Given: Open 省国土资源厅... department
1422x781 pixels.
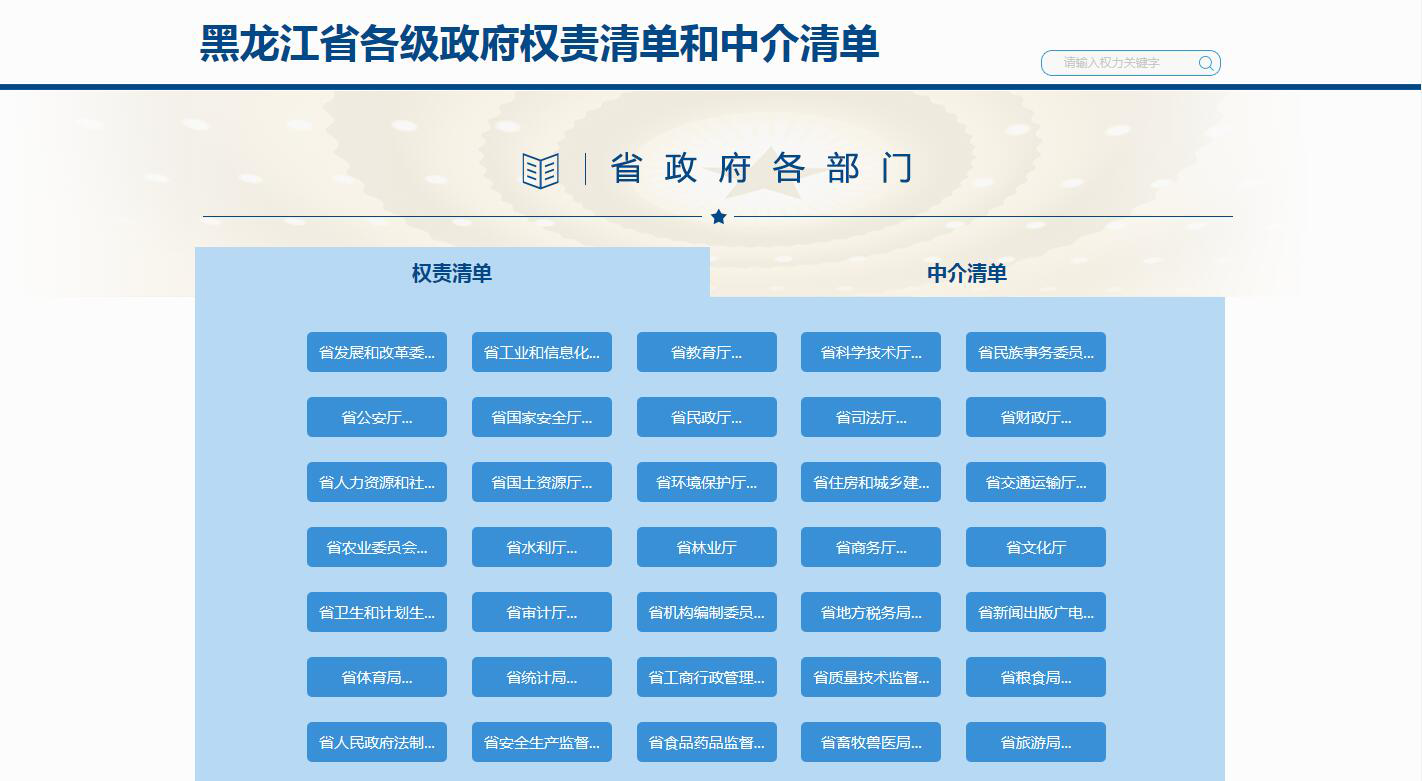Looking at the screenshot, I should click(542, 482).
